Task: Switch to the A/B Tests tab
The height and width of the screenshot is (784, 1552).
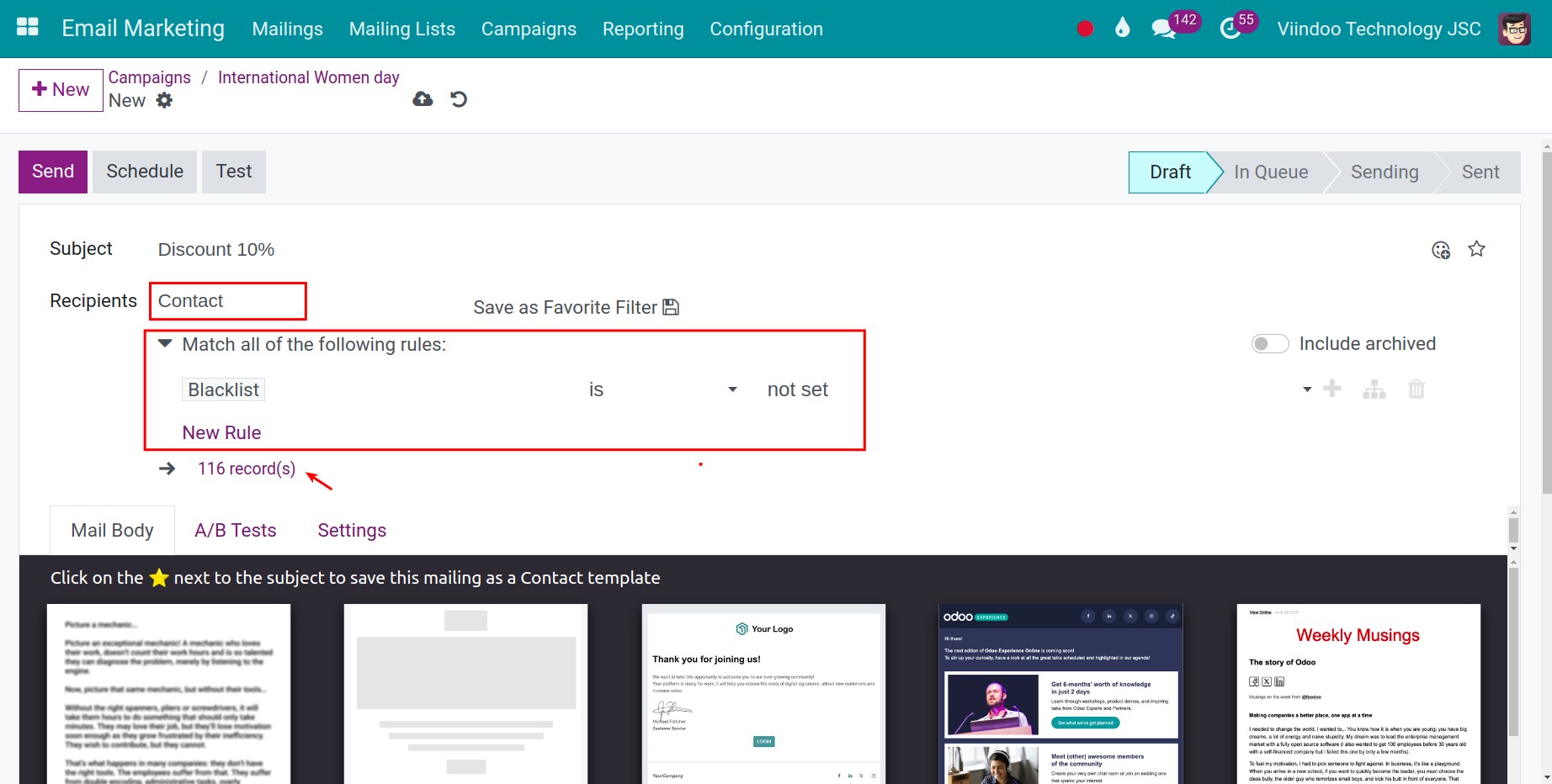Action: coord(236,531)
